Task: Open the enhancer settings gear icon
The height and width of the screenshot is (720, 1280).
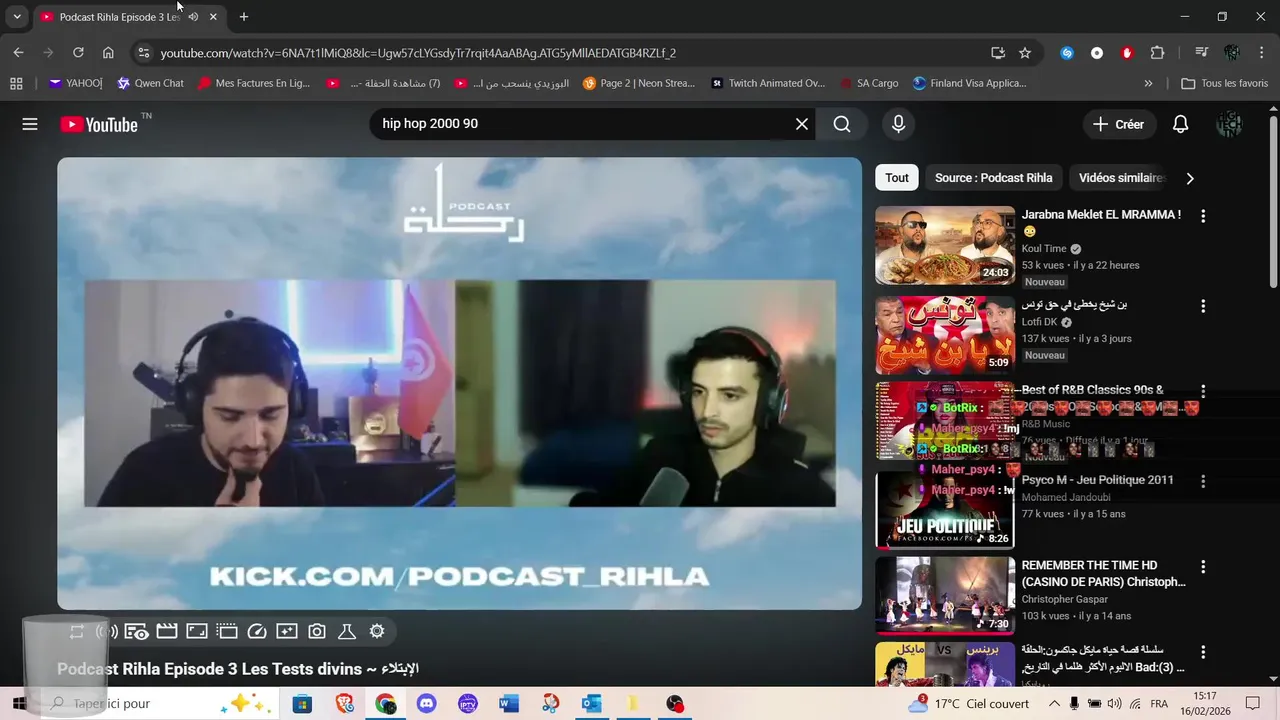Action: [377, 631]
